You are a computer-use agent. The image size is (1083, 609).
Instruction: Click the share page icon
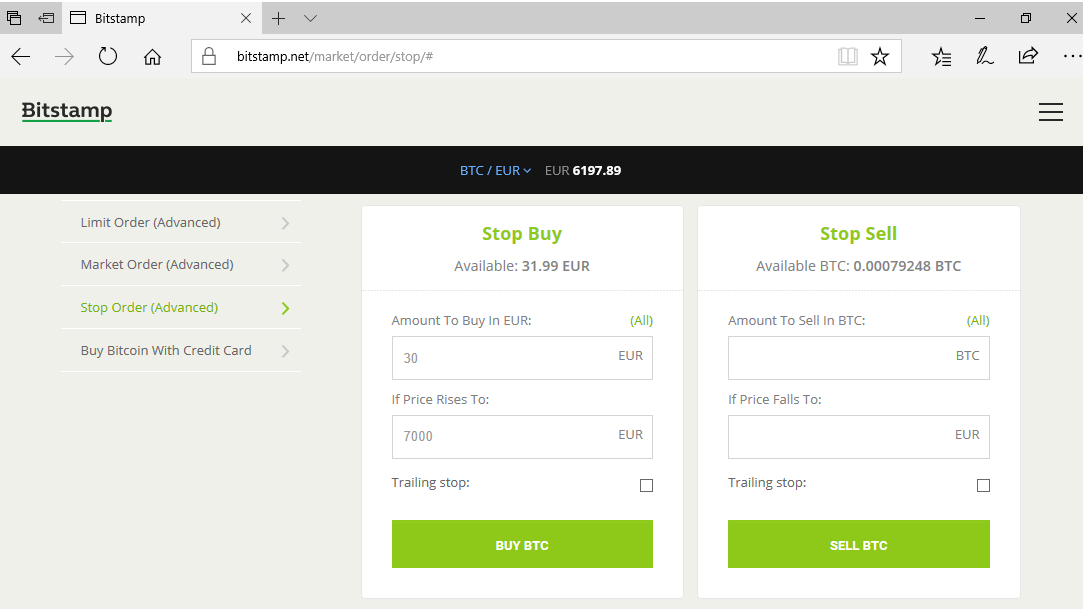pos(1028,56)
